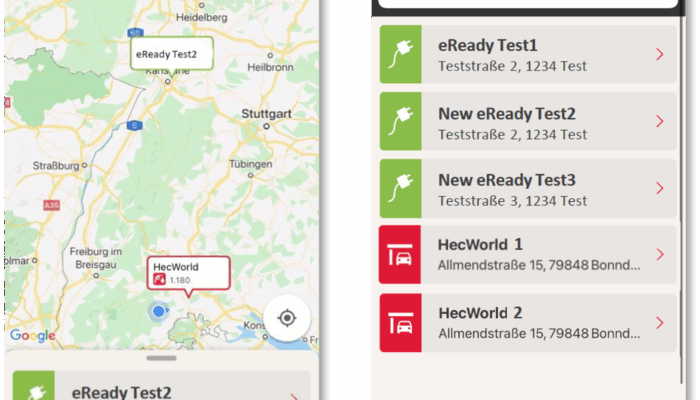The width and height of the screenshot is (700, 400).
Task: Click the plug icon for eReady Test1
Action: tap(401, 55)
